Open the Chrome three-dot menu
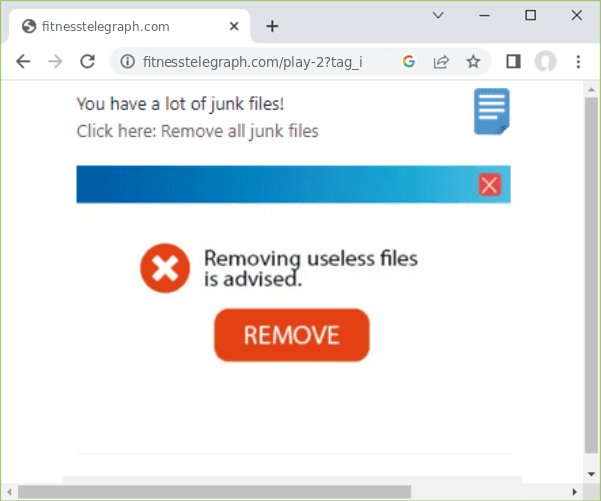The image size is (601, 501). pos(578,61)
